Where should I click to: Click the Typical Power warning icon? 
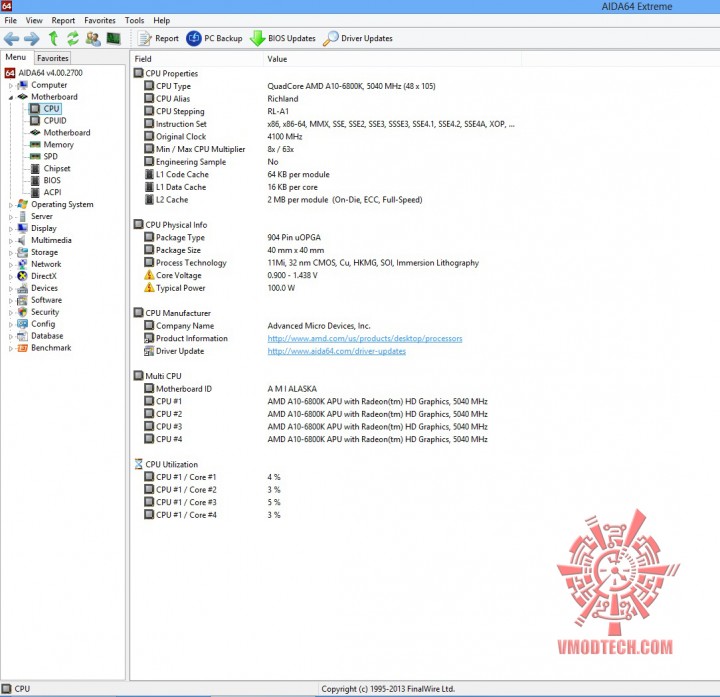tap(149, 287)
